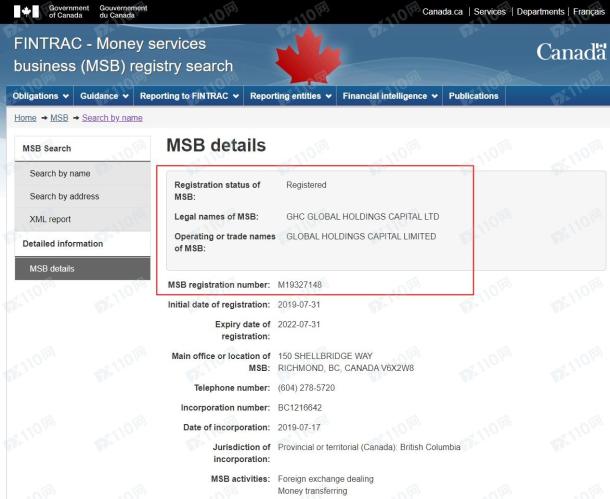Click registration number M19327148
This screenshot has width=610, height=499.
300,285
